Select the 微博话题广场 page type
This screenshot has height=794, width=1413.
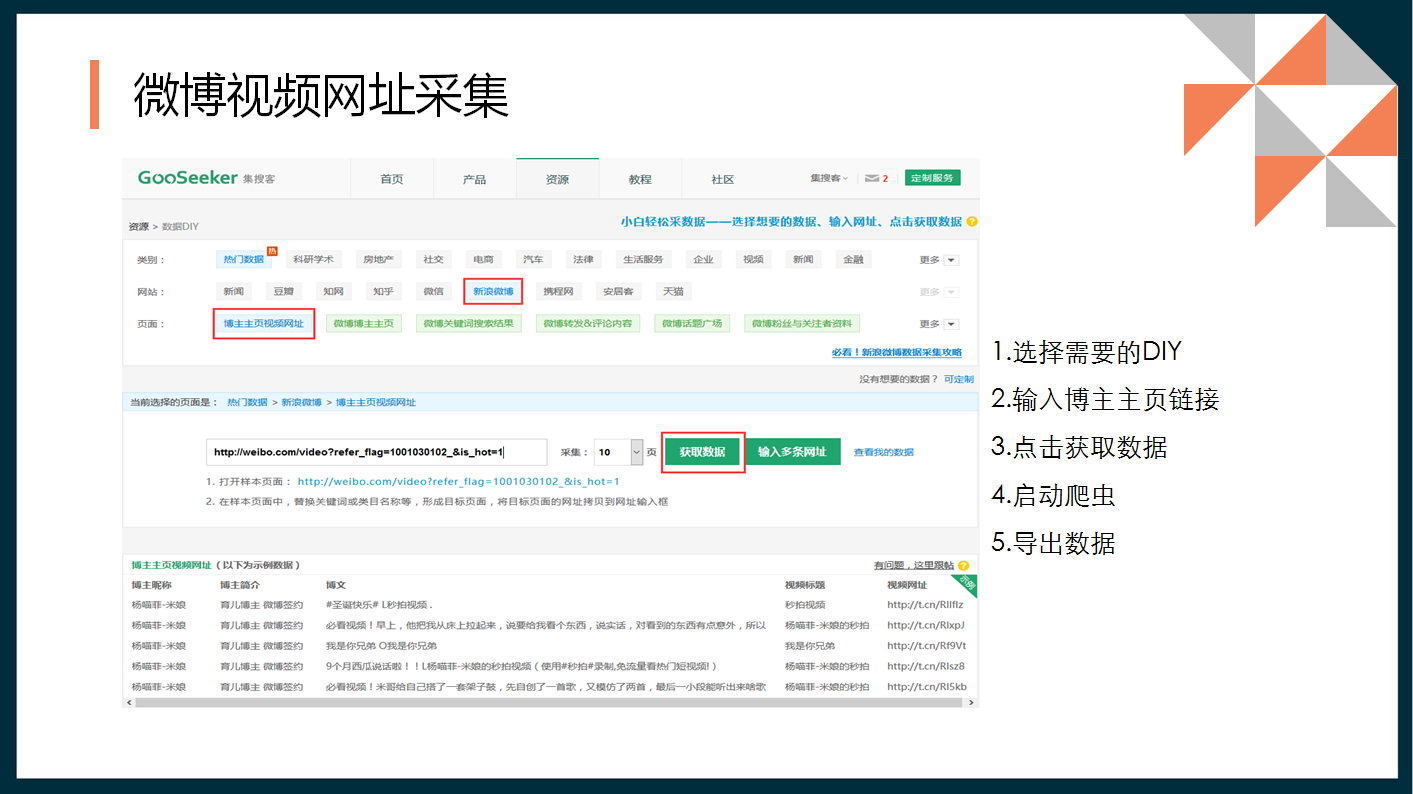692,323
